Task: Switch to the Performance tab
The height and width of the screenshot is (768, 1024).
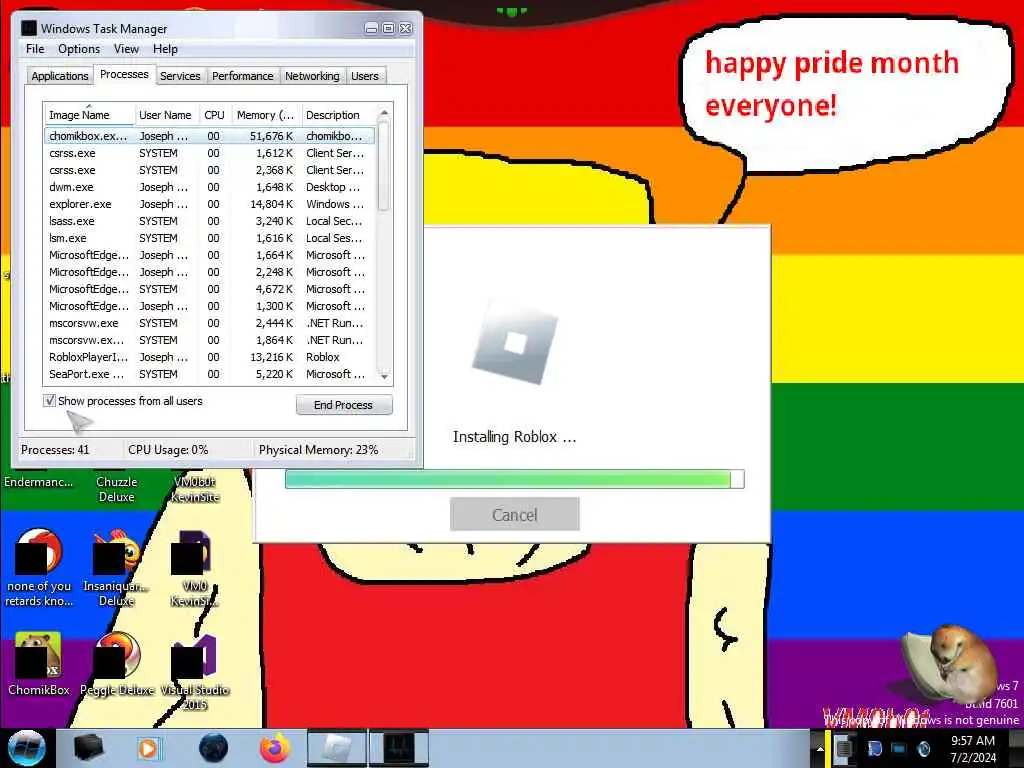Action: 242,76
